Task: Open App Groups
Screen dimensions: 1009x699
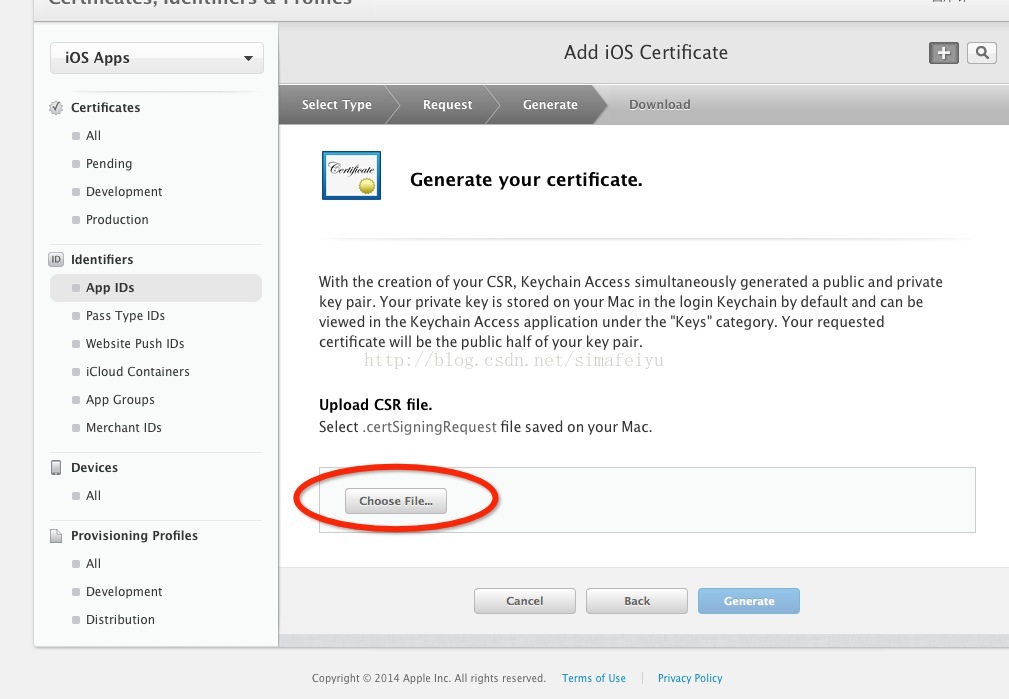Action: 120,400
